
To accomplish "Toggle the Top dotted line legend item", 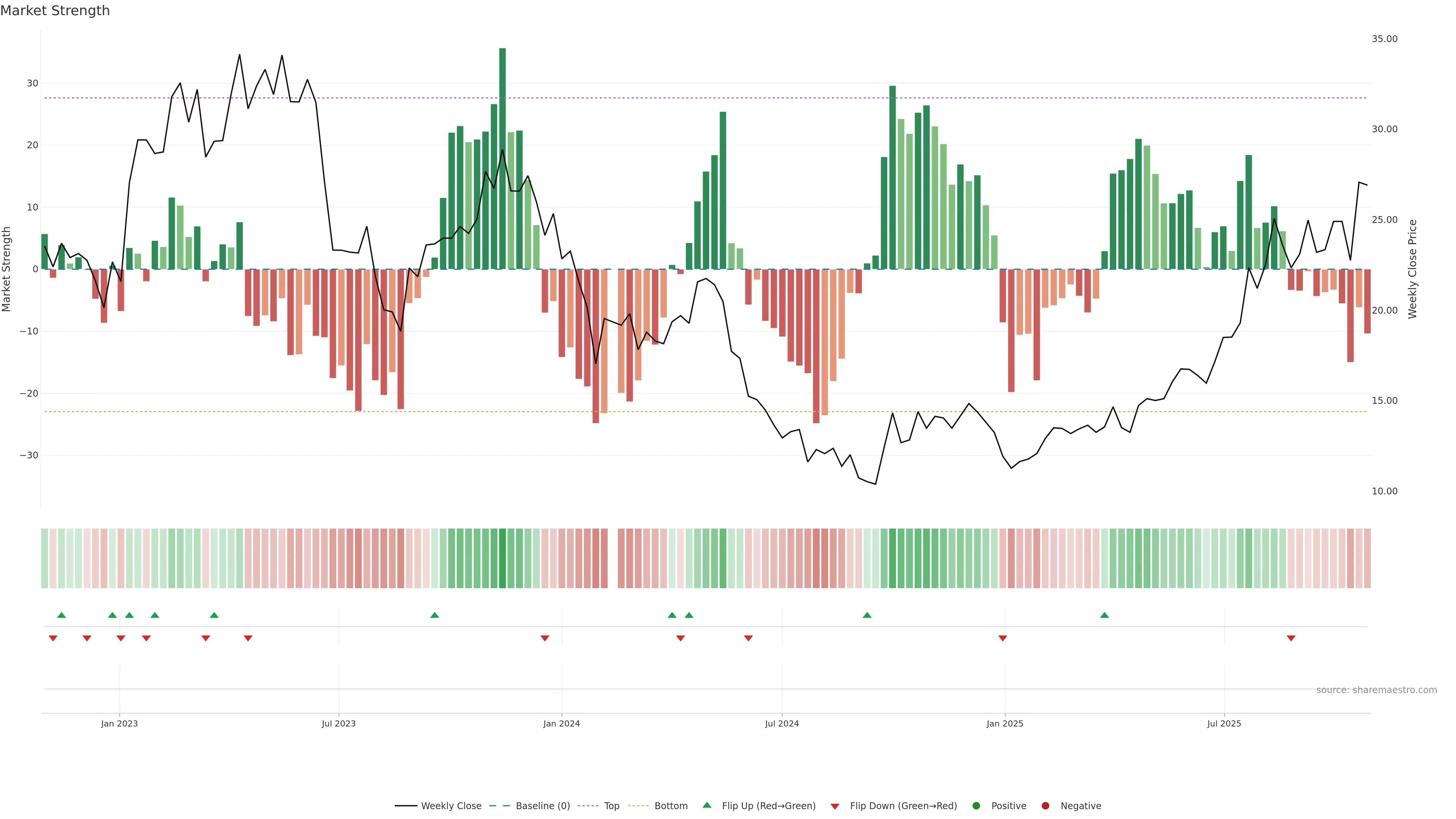I will [x=611, y=806].
